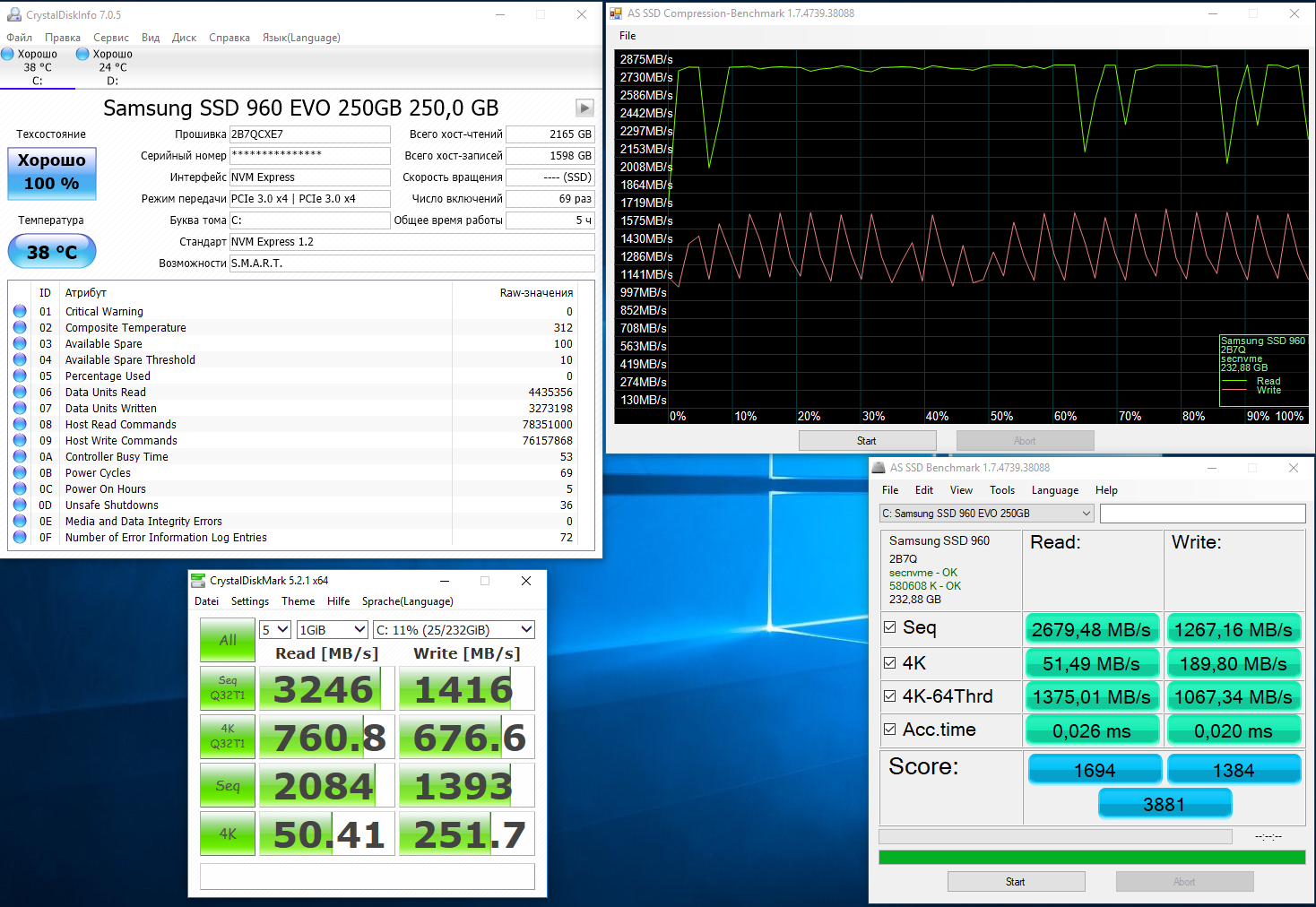Viewport: 1316px width, 907px height.
Task: Click status orb for Power Cycles row
Action: 20,472
